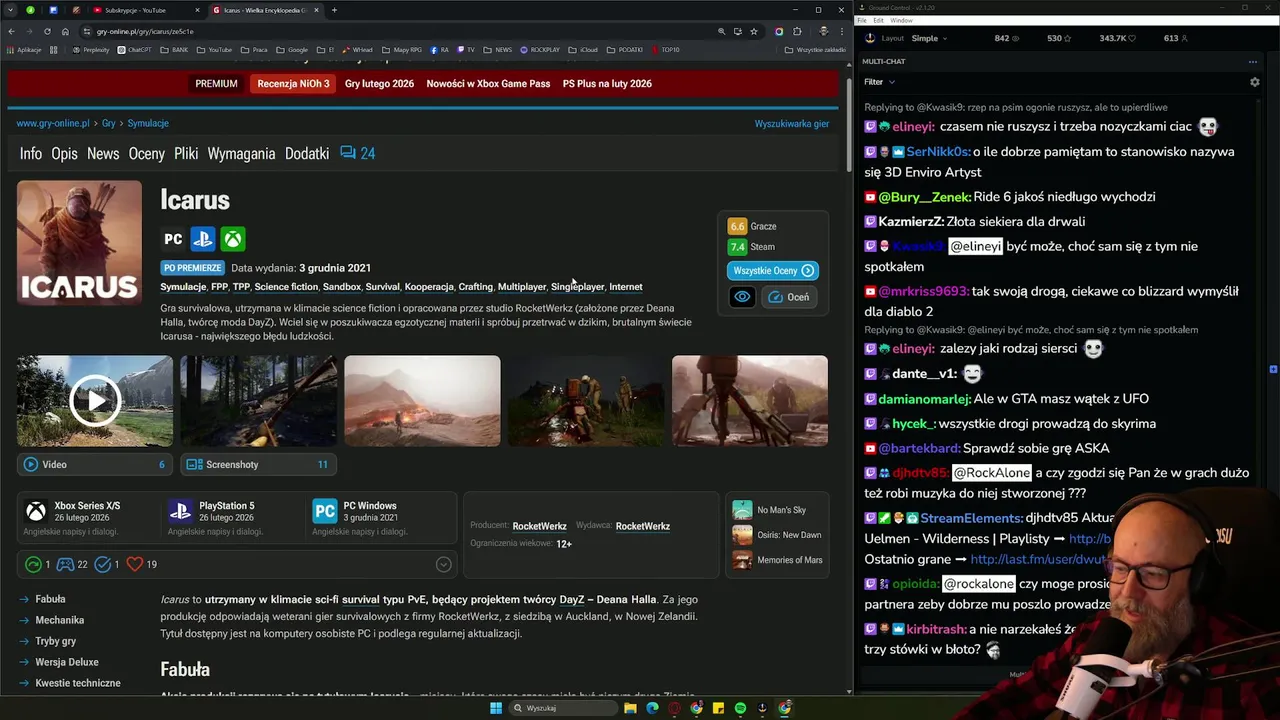Open the desert fire screenshot thumbnail
This screenshot has width=1280, height=720.
pos(422,401)
